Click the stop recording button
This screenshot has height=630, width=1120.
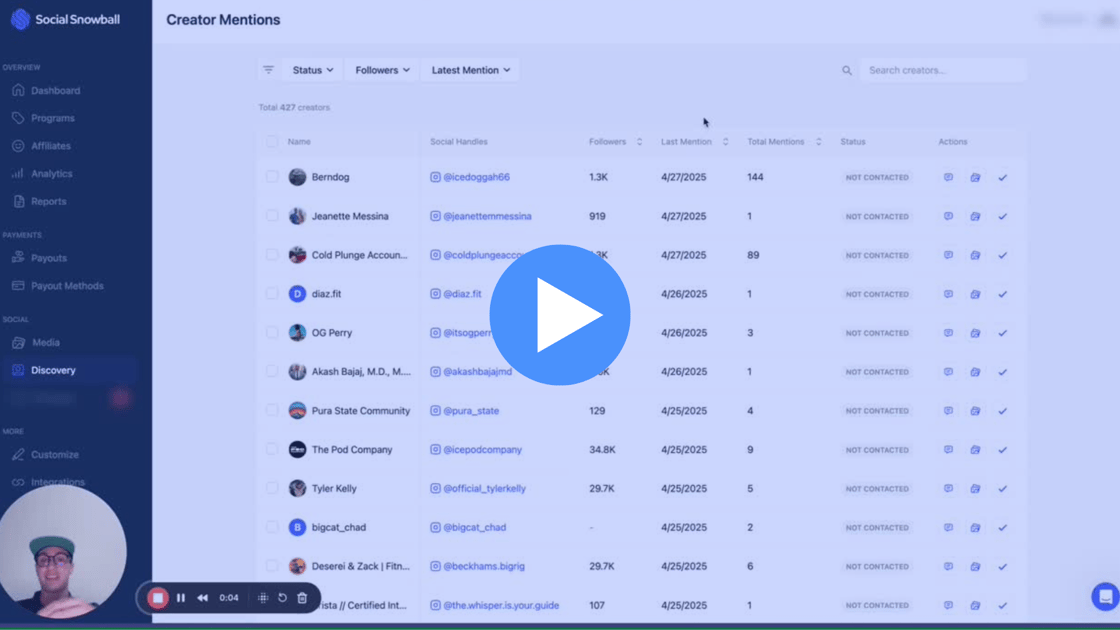tap(158, 598)
